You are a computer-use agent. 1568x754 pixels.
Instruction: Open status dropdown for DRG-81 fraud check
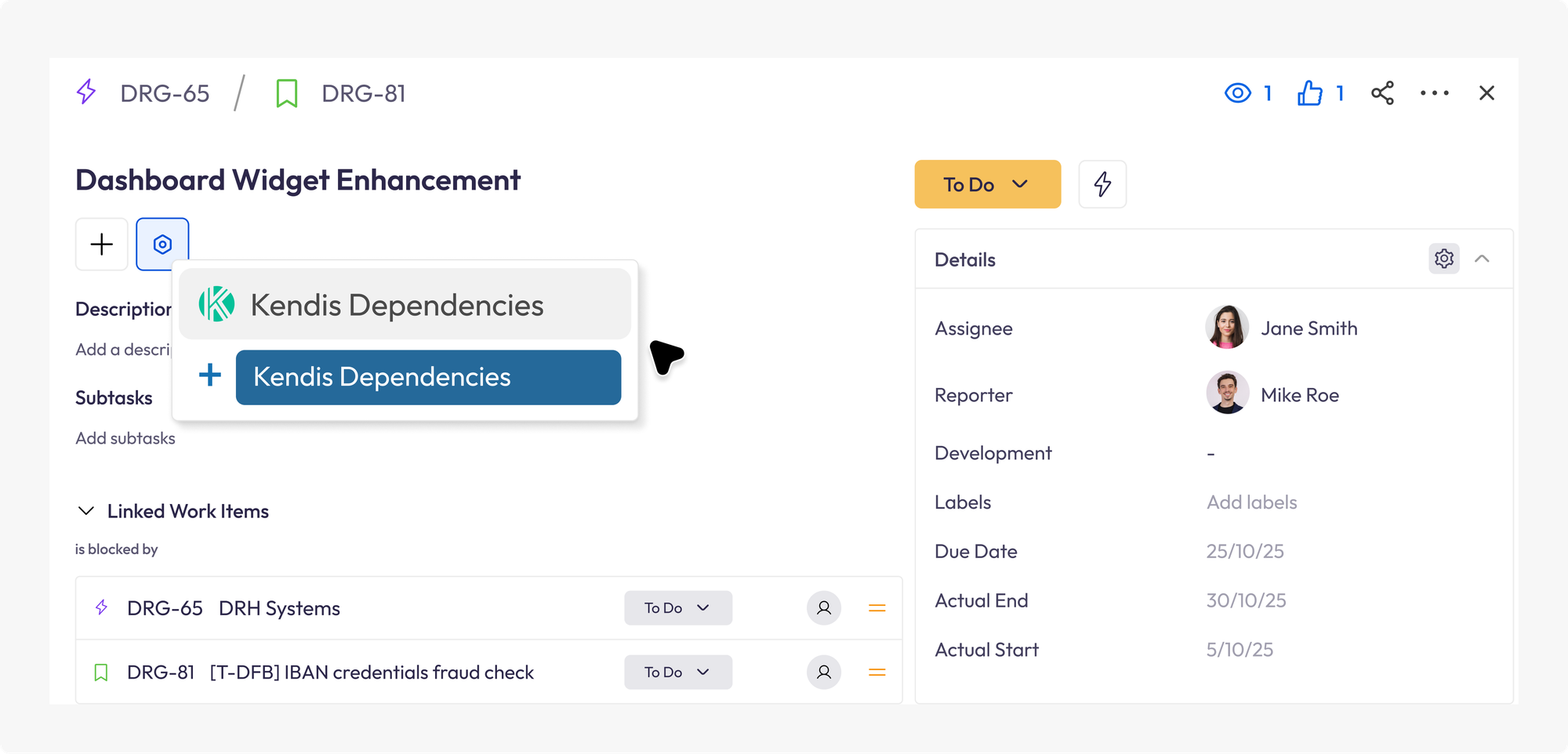(677, 672)
